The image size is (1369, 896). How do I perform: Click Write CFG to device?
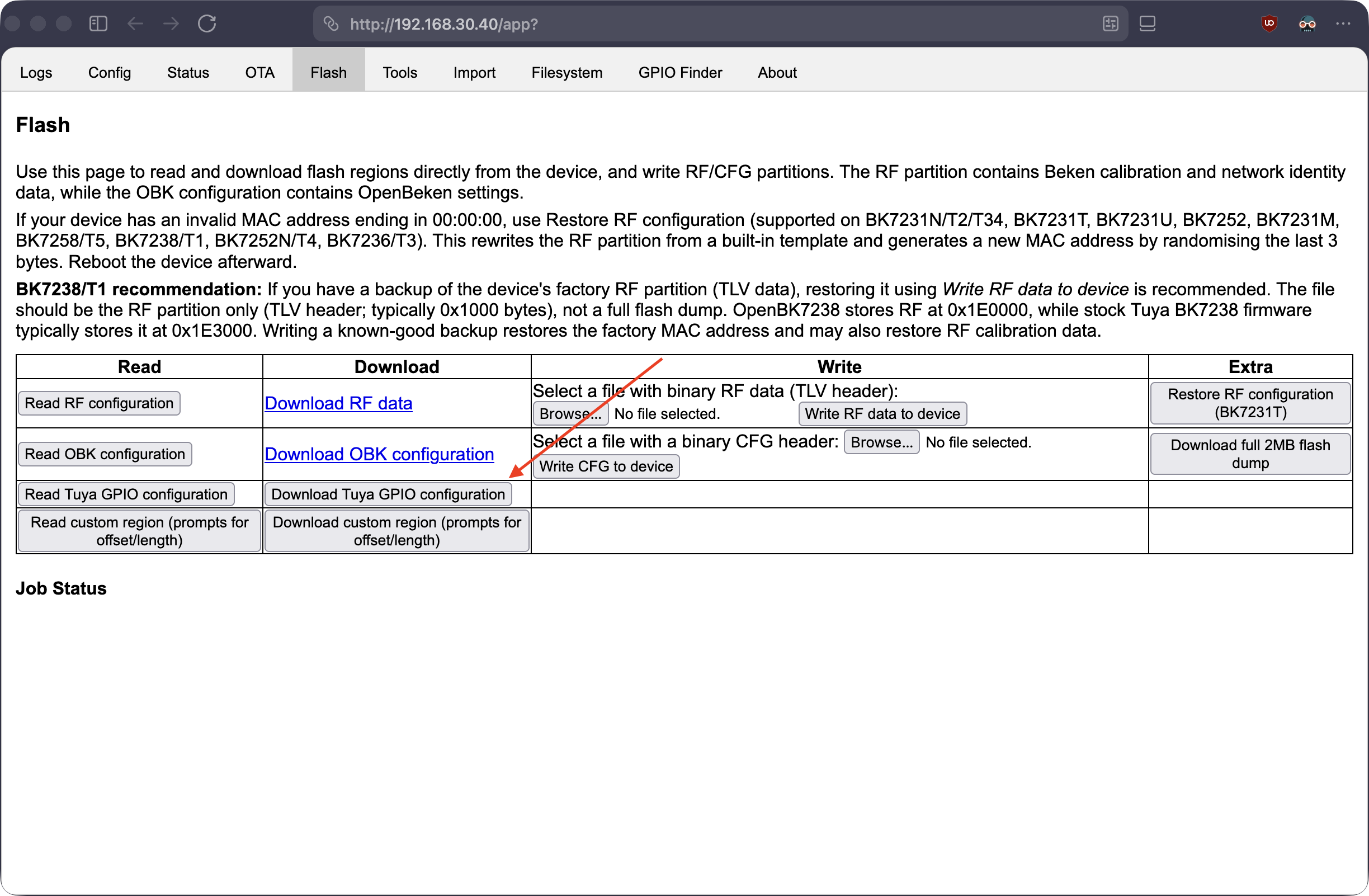pyautogui.click(x=606, y=466)
